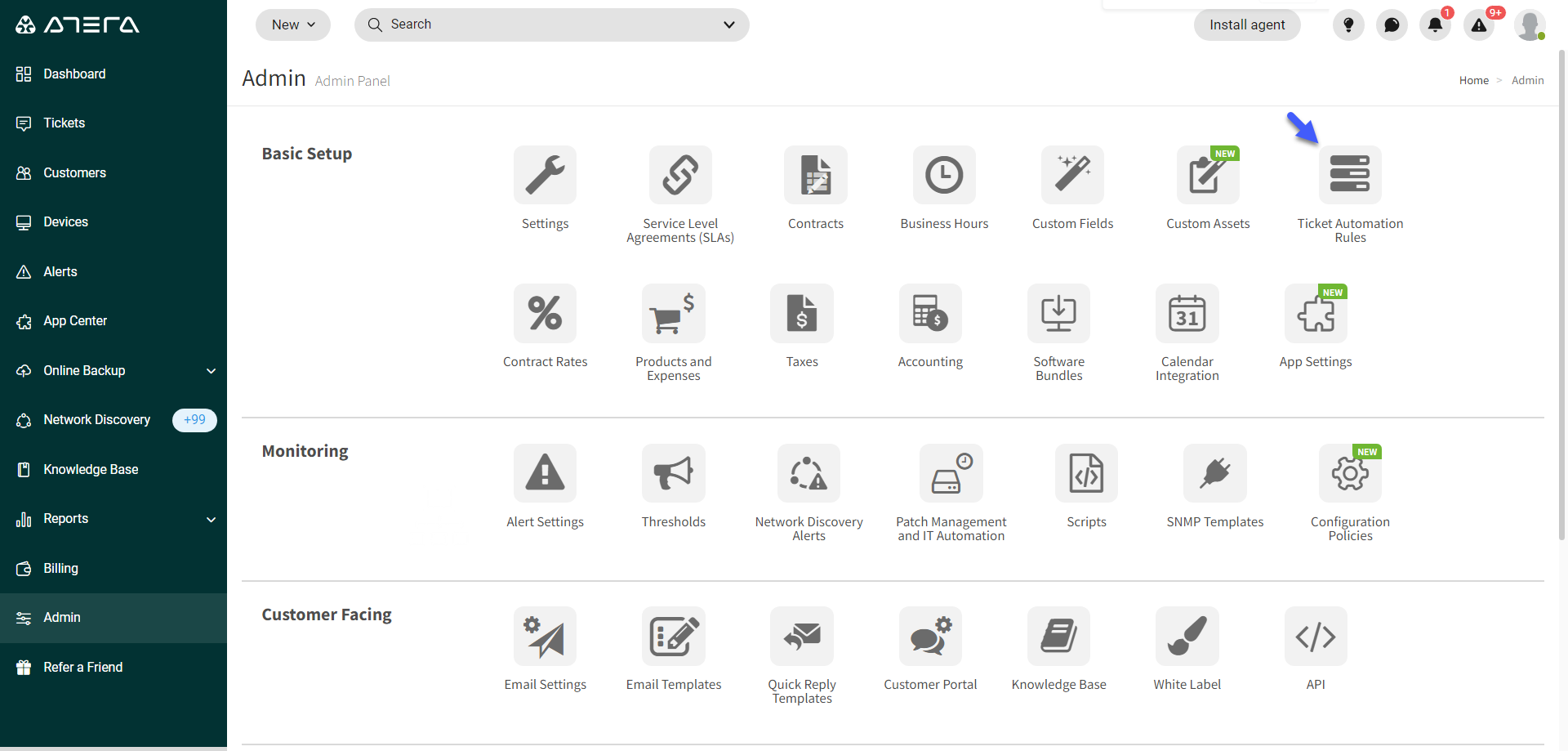Open Custom Fields wand icon
This screenshot has height=751, width=1568.
tap(1072, 175)
